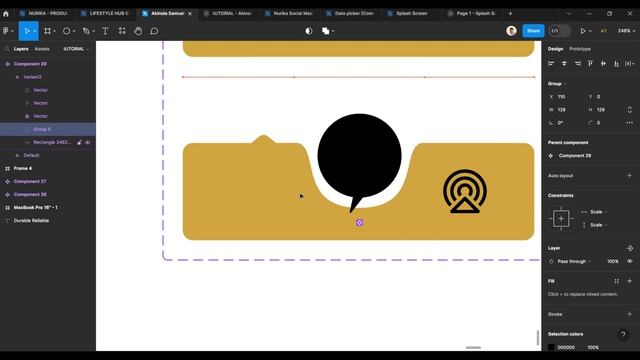640x360 pixels.
Task: Add a stroke with plus icon
Action: click(629, 314)
